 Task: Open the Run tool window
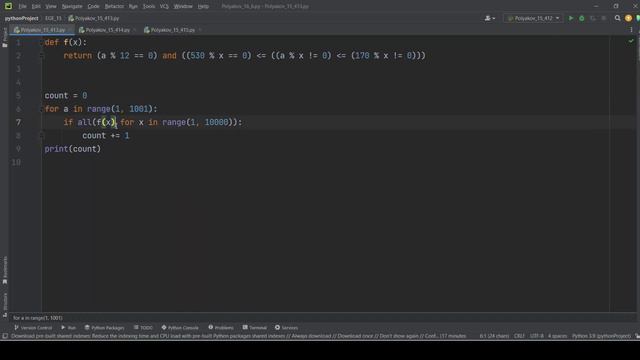coord(69,328)
